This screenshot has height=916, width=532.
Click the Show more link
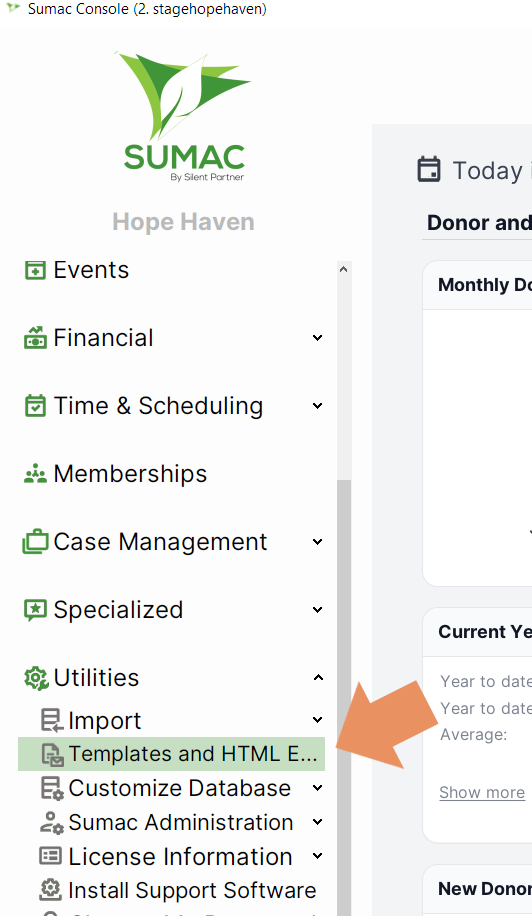click(482, 793)
